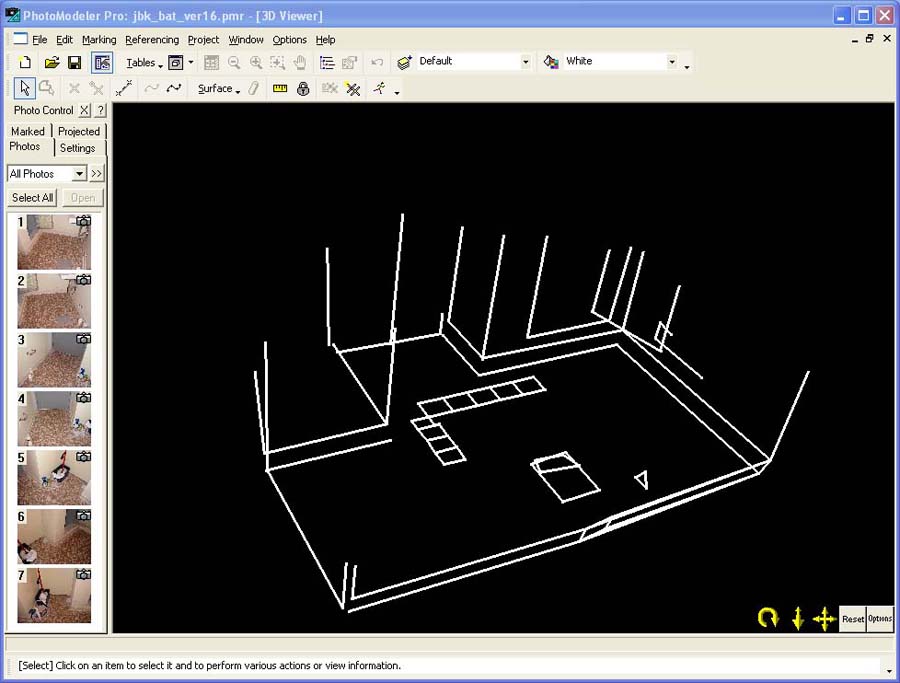Toggle the Photo Control panel toolbar icon
This screenshot has width=900, height=683.
coord(102,62)
